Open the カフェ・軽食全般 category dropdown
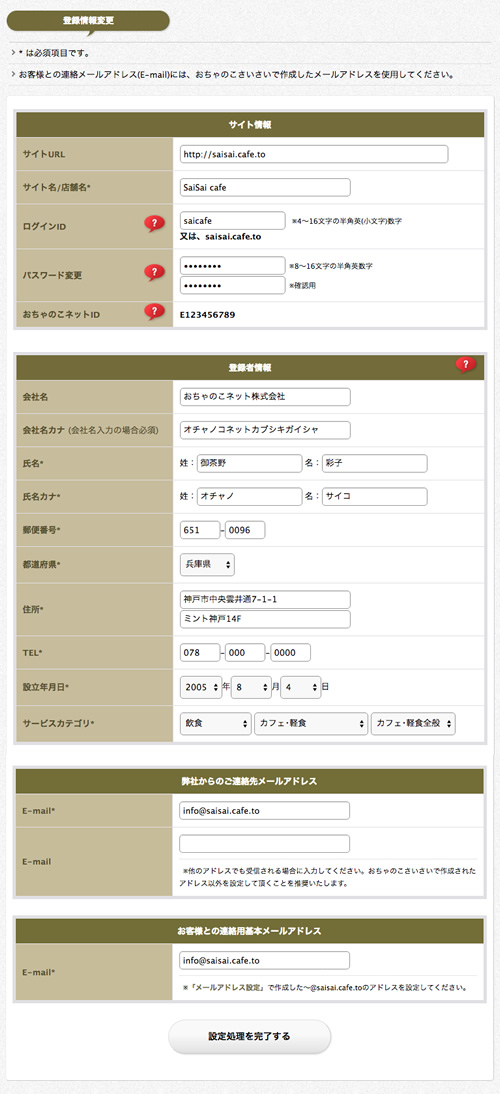Viewport: 500px width, 1094px height. (414, 724)
